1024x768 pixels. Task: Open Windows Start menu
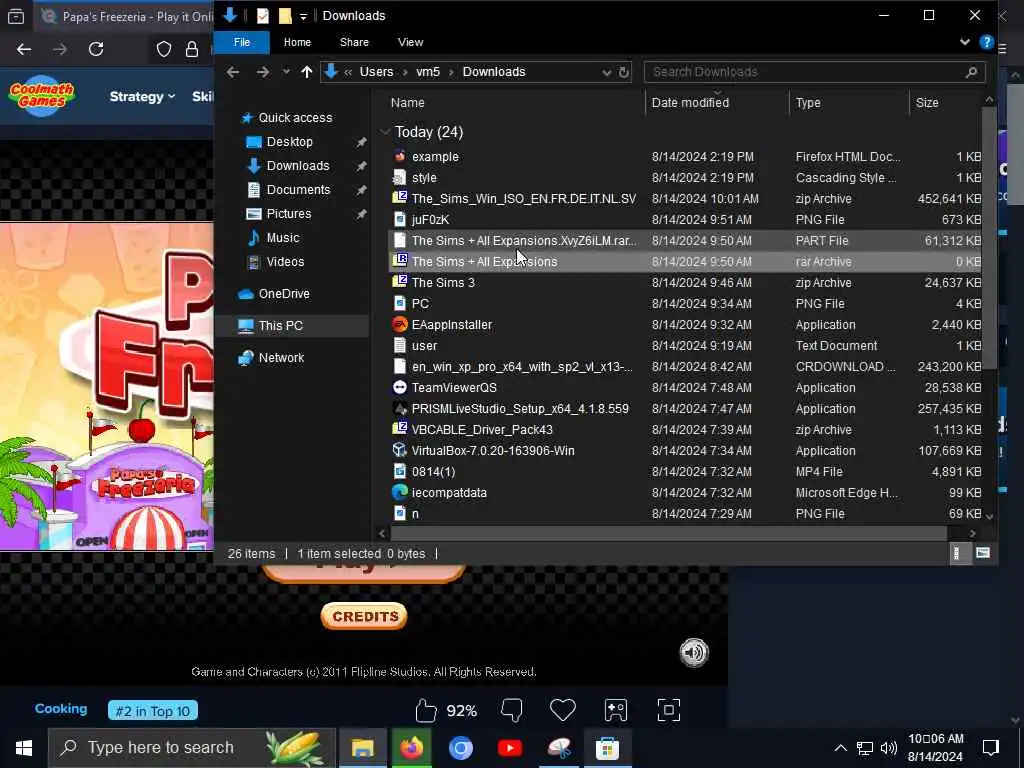[x=24, y=748]
